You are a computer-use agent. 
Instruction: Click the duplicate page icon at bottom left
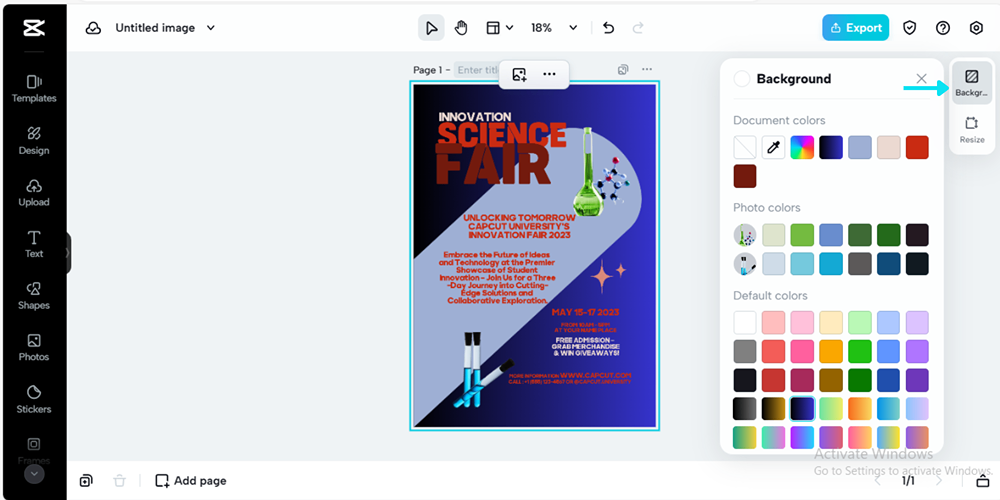tap(86, 481)
